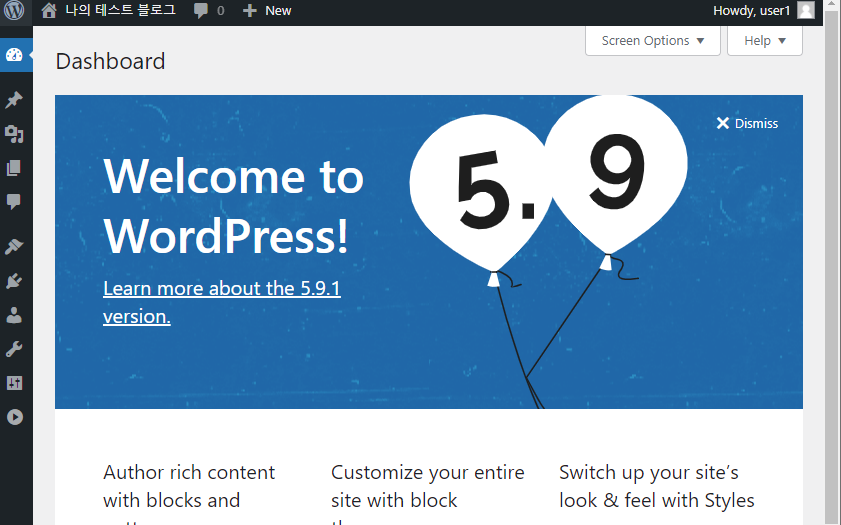Expand Screen Options panel

[653, 41]
